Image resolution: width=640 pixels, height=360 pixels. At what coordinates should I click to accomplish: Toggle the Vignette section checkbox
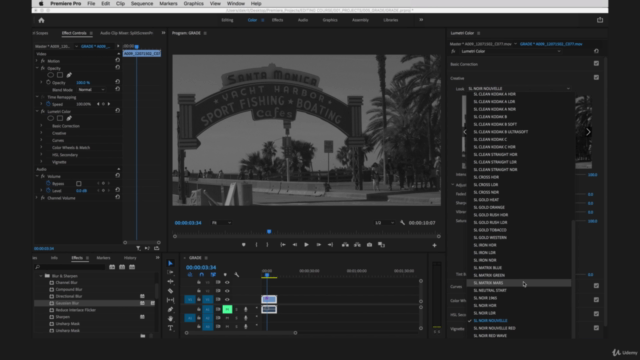coord(596,328)
